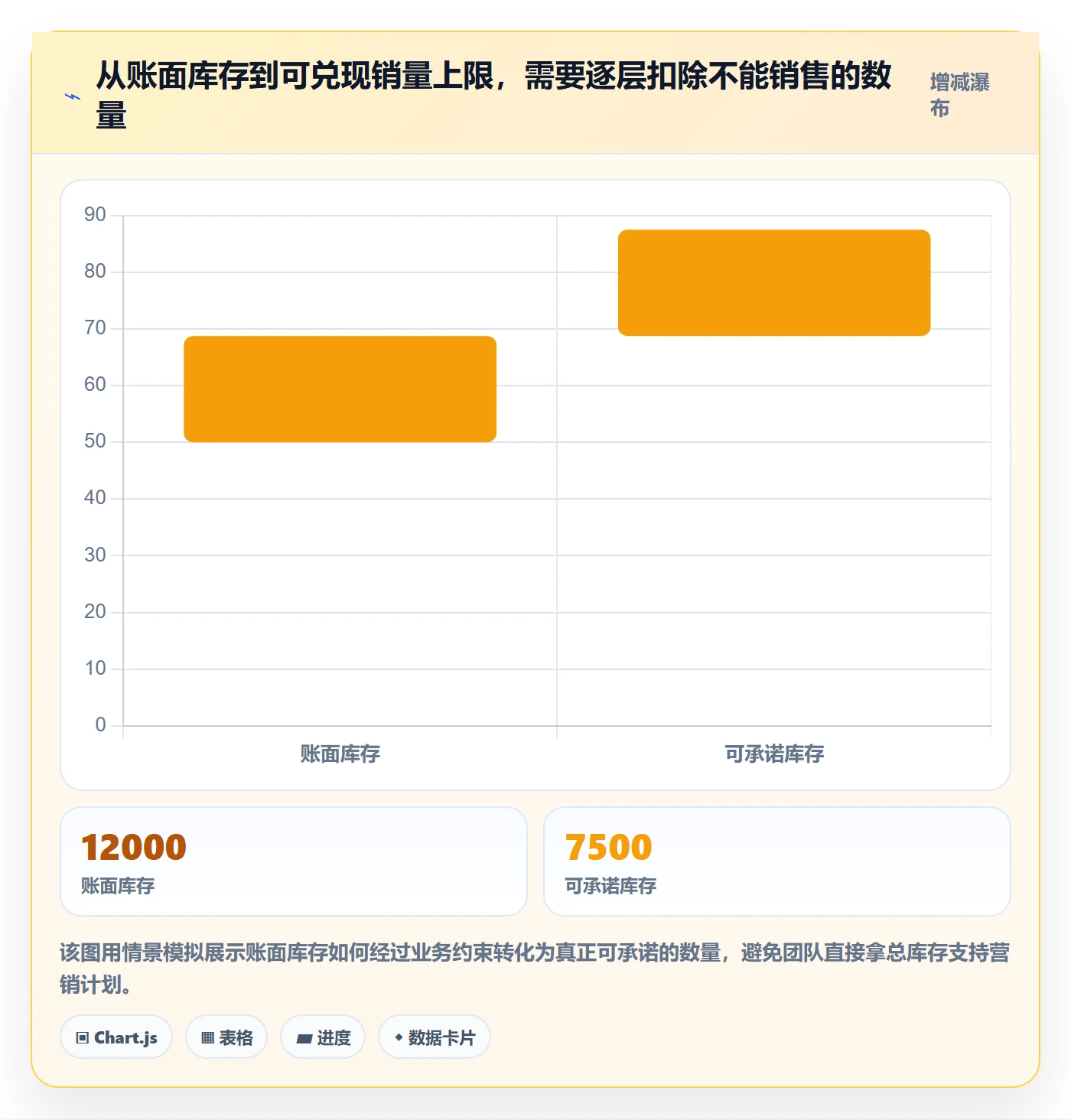The height and width of the screenshot is (1120, 1071).
Task: Click the 账面库存 orange chart bar
Action: 340,389
